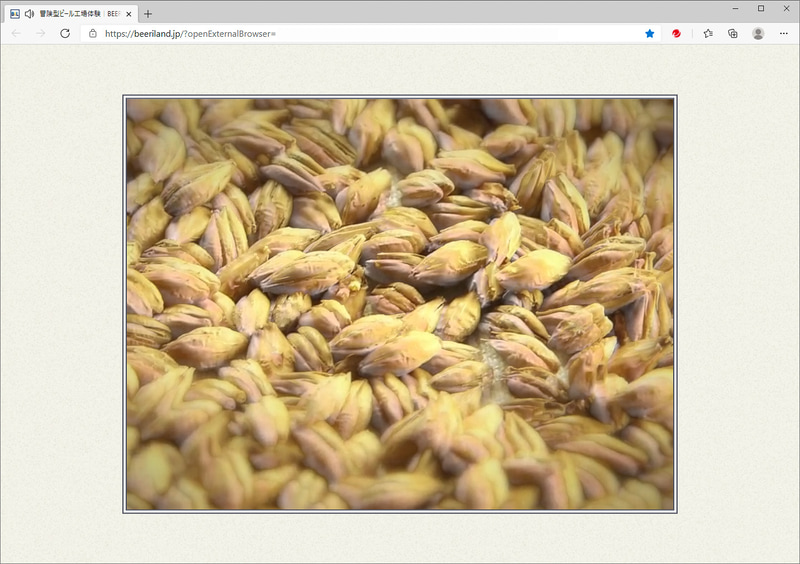800x564 pixels.
Task: Toggle the blue favorites star
Action: (x=649, y=34)
